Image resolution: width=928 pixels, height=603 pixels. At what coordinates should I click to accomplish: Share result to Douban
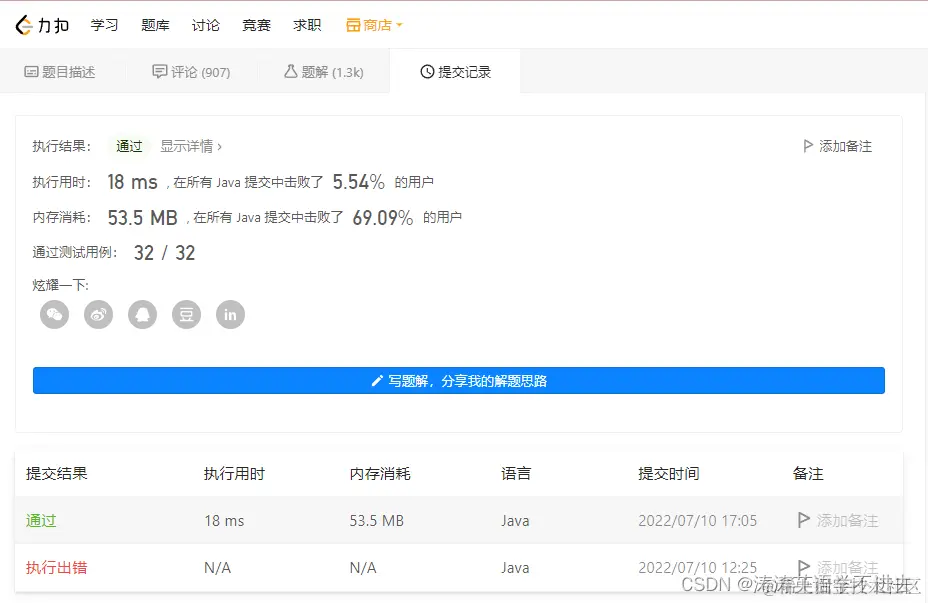[x=186, y=314]
